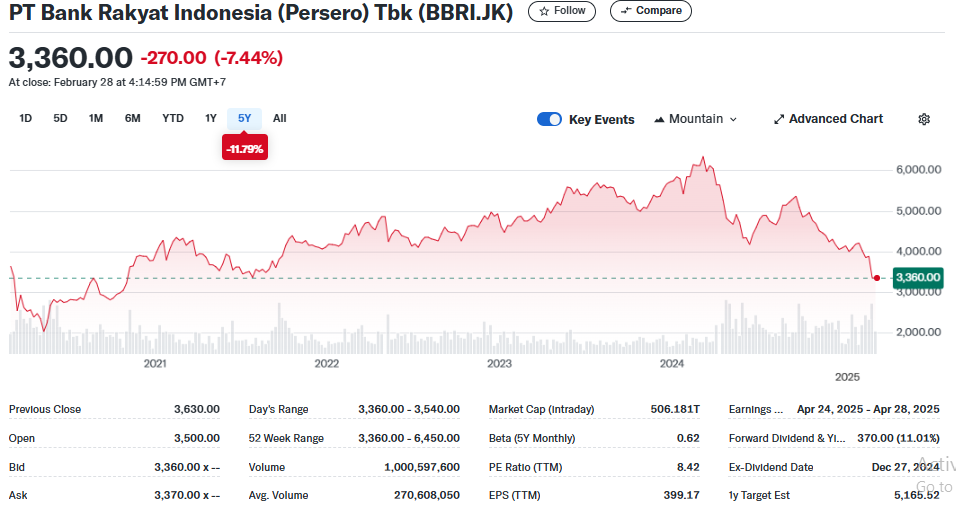The height and width of the screenshot is (512, 956).
Task: Click the Ex-Dividend Date label
Action: pos(771,467)
